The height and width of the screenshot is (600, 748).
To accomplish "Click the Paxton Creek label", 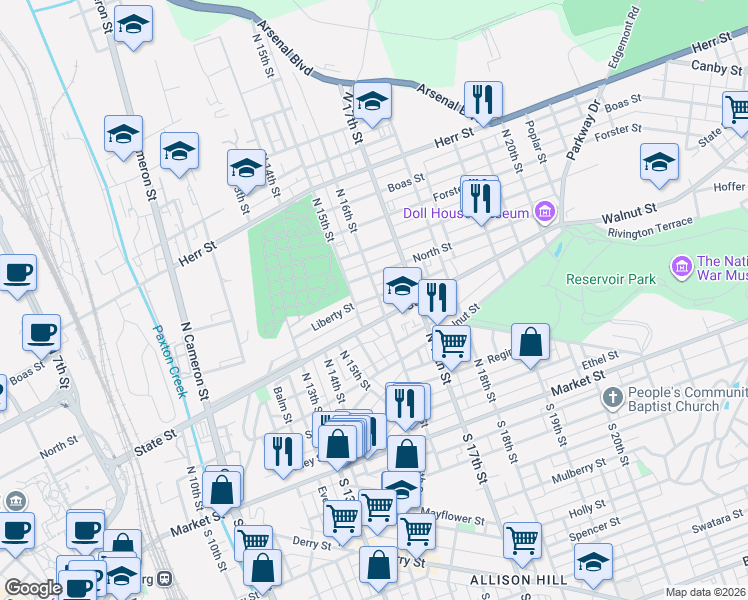I will tap(169, 362).
